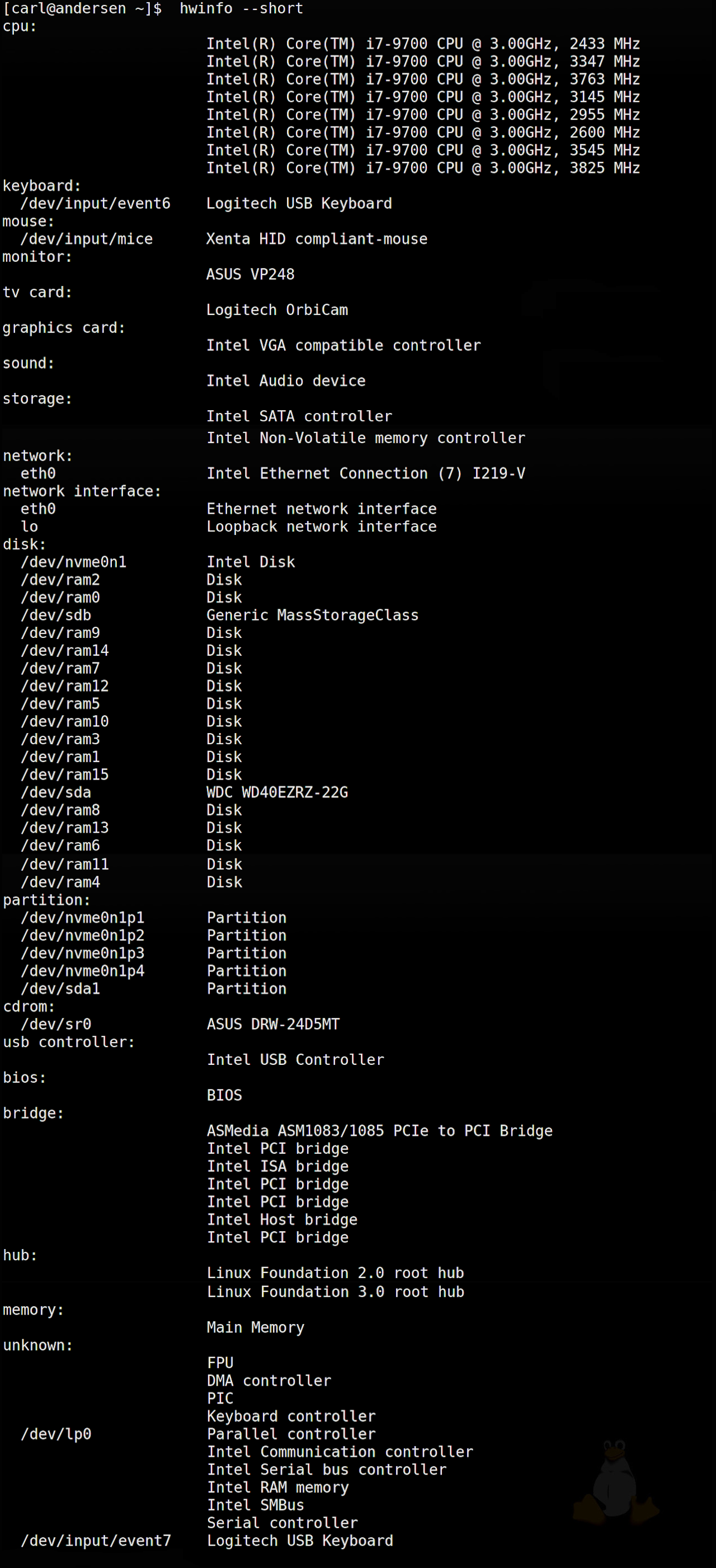Click the 'hwinfo --short' command text
The width and height of the screenshot is (716, 1568).
point(241,8)
